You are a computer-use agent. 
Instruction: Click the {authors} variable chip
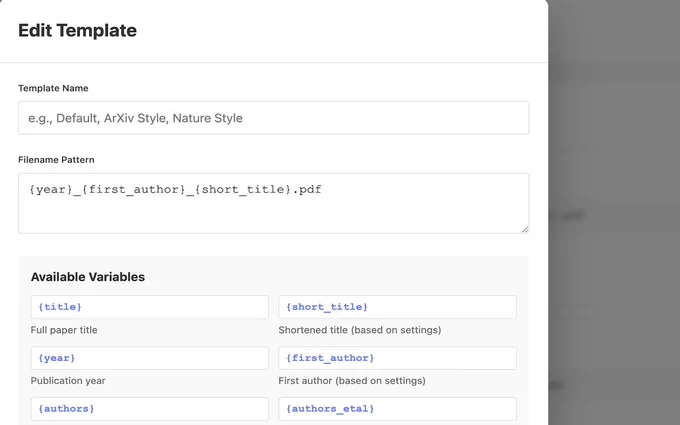click(x=149, y=409)
